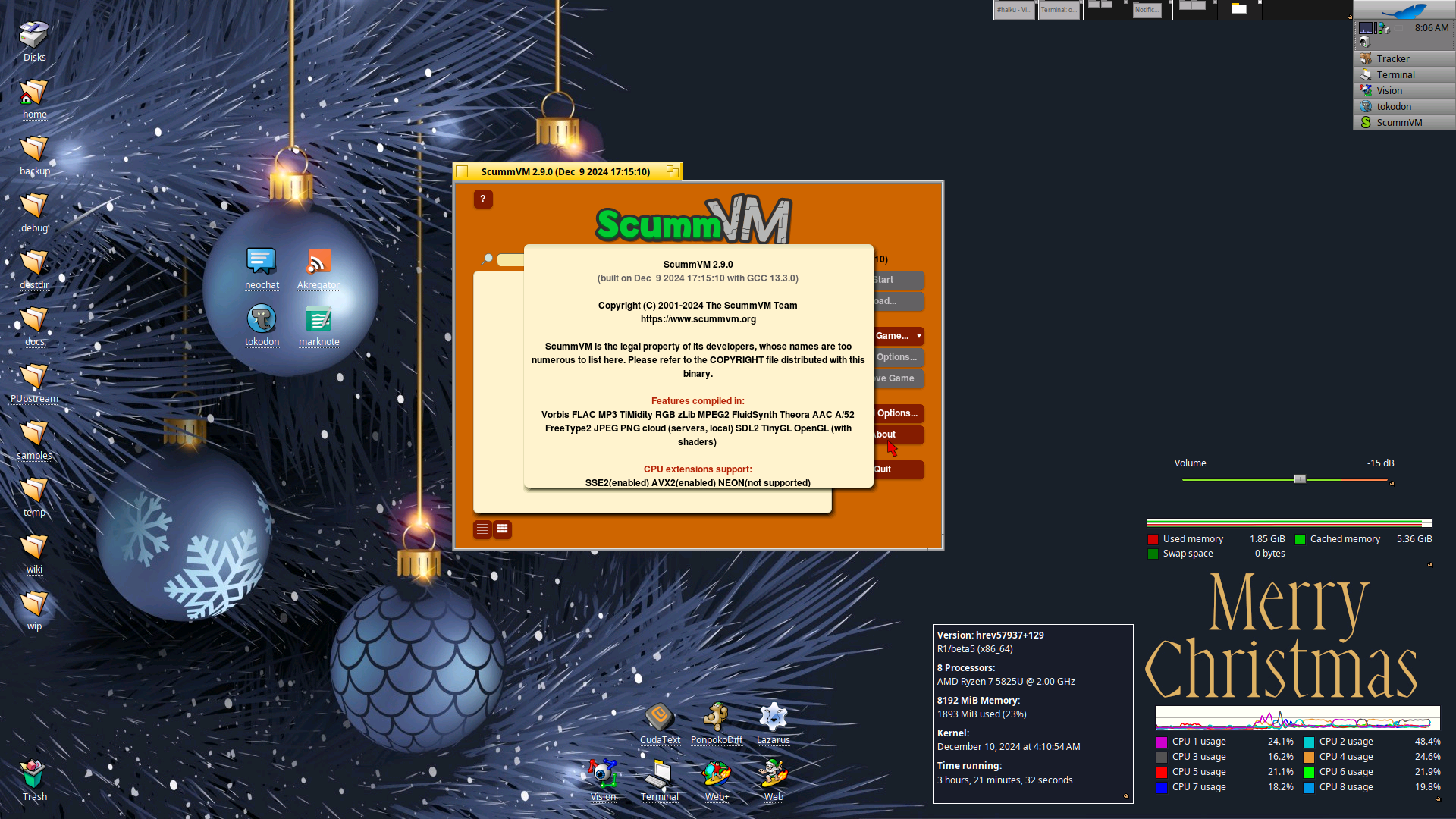Click the memory usage bar graph

coord(1289,523)
